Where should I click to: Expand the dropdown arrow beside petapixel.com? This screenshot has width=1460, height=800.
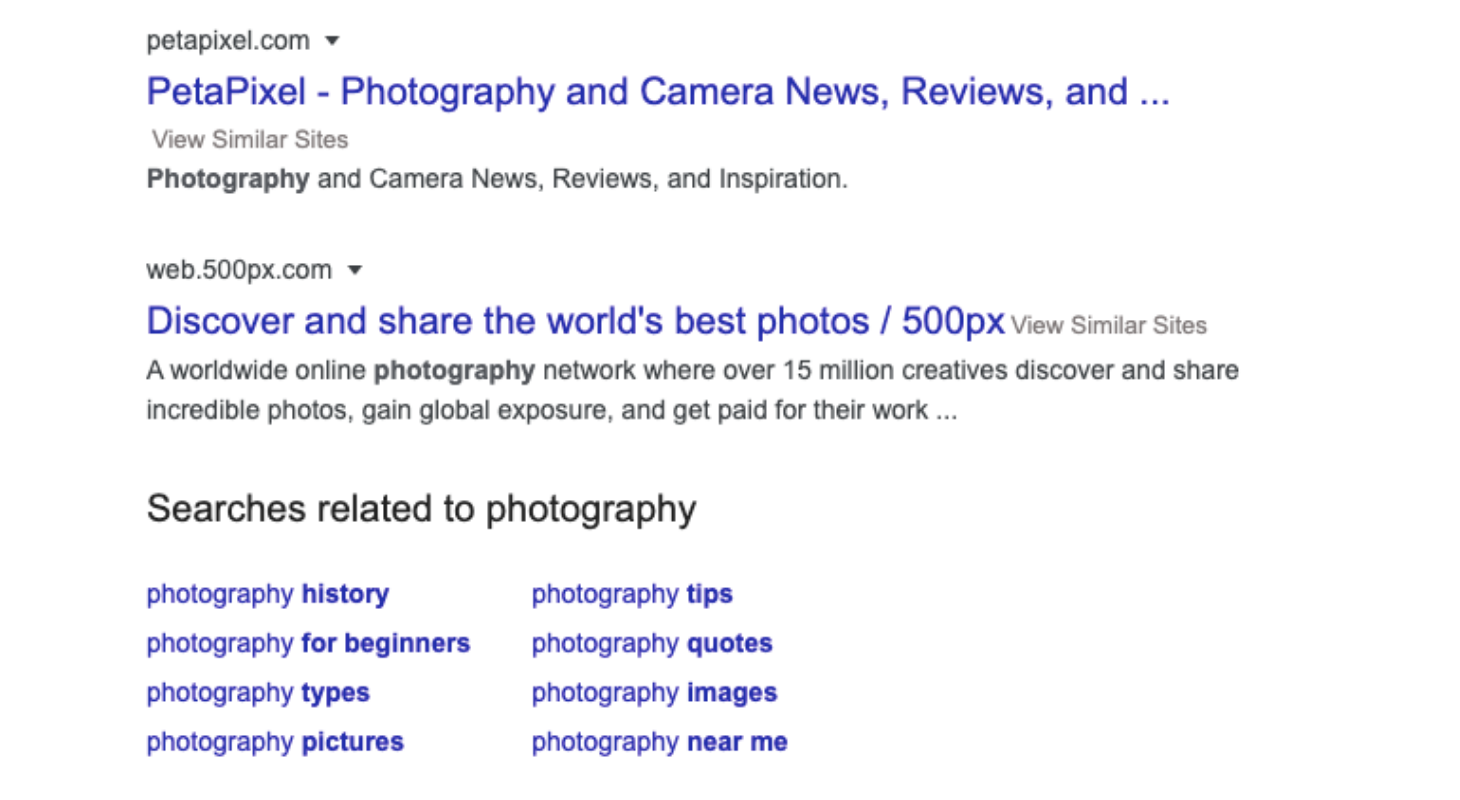333,41
